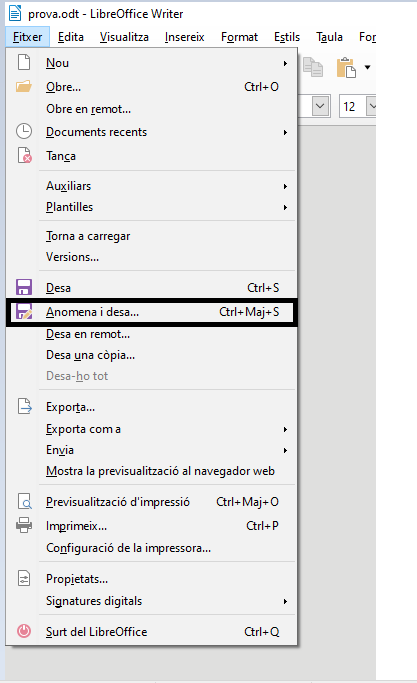417x683 pixels.
Task: Click the red Surt del LibreOffice power icon
Action: pyautogui.click(x=24, y=631)
